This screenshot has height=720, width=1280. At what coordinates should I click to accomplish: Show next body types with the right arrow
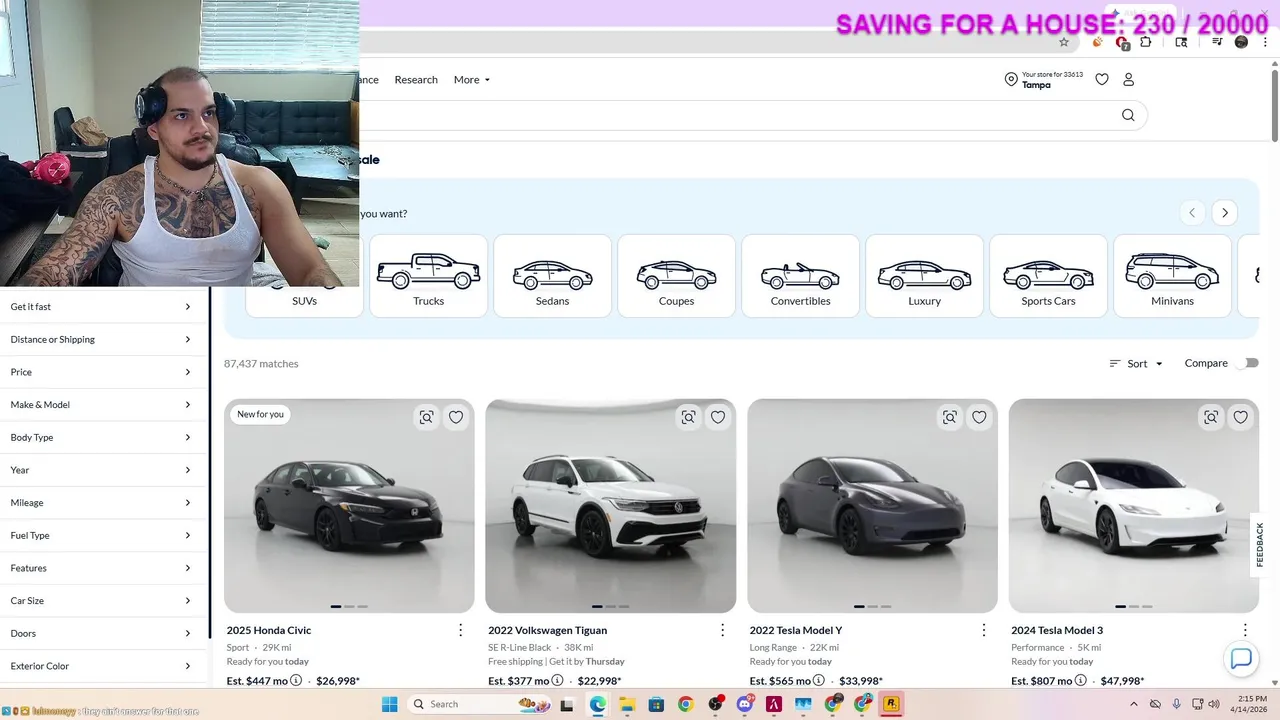tap(1225, 213)
